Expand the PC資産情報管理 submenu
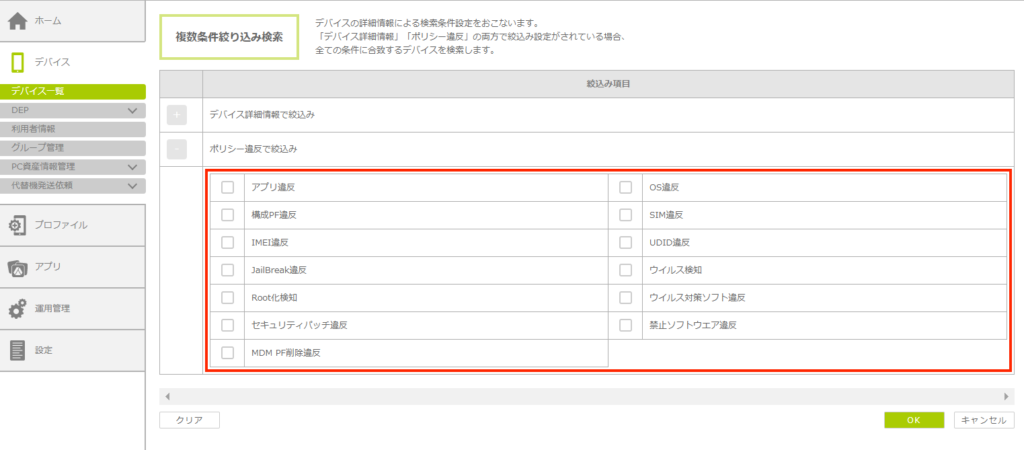The height and width of the screenshot is (450, 1024). pyautogui.click(x=133, y=167)
